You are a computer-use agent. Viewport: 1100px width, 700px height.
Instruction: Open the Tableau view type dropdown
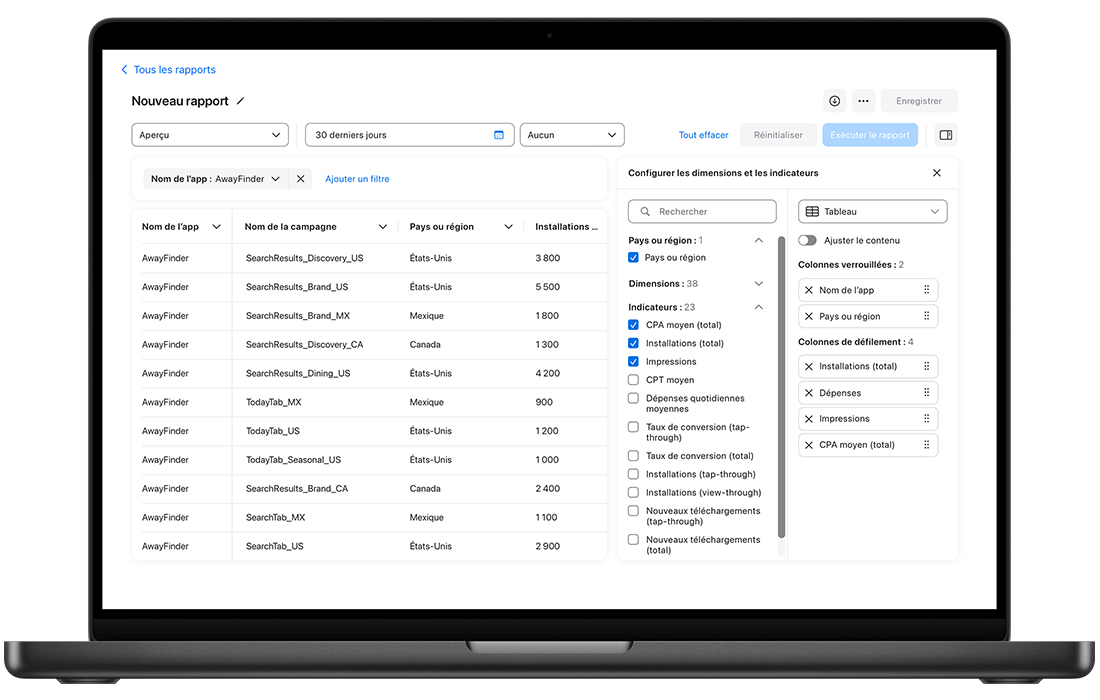pos(872,212)
